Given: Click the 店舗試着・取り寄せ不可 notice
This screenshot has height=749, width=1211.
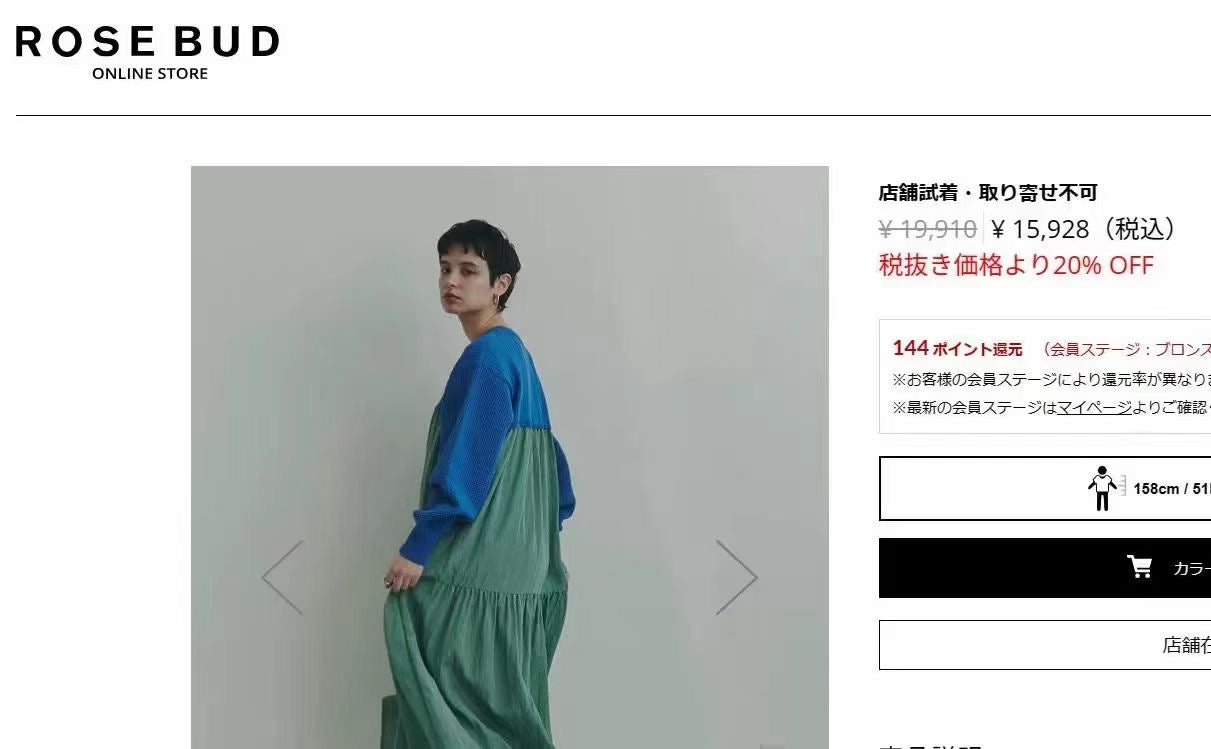Looking at the screenshot, I should [988, 192].
